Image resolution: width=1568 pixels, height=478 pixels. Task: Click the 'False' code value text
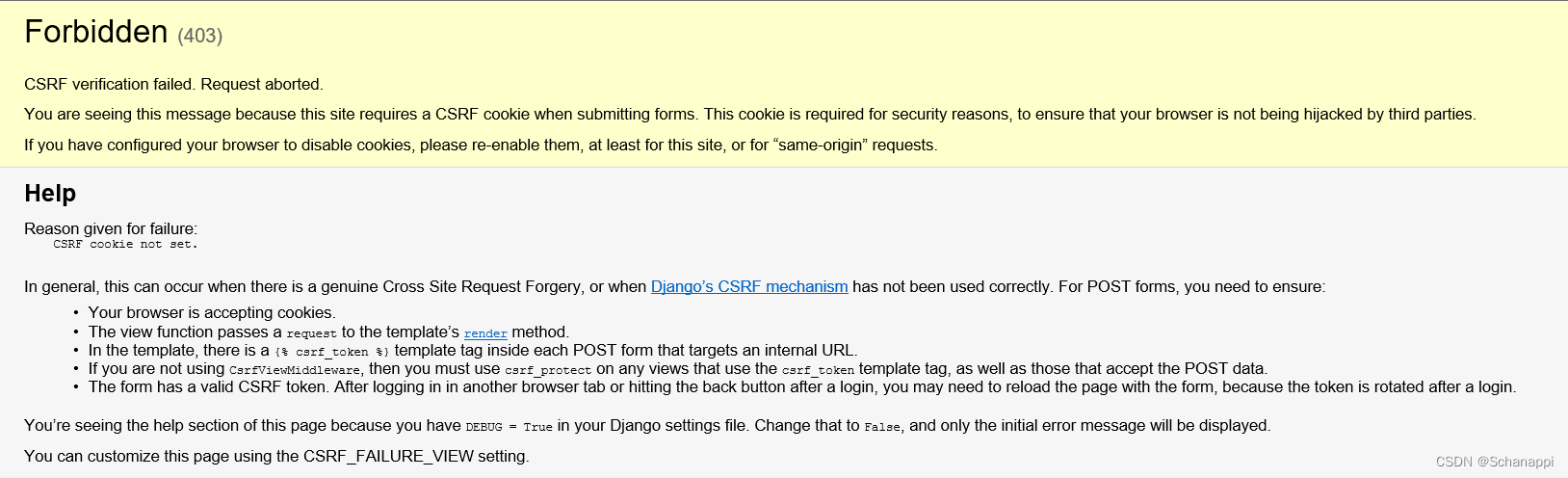(x=883, y=427)
